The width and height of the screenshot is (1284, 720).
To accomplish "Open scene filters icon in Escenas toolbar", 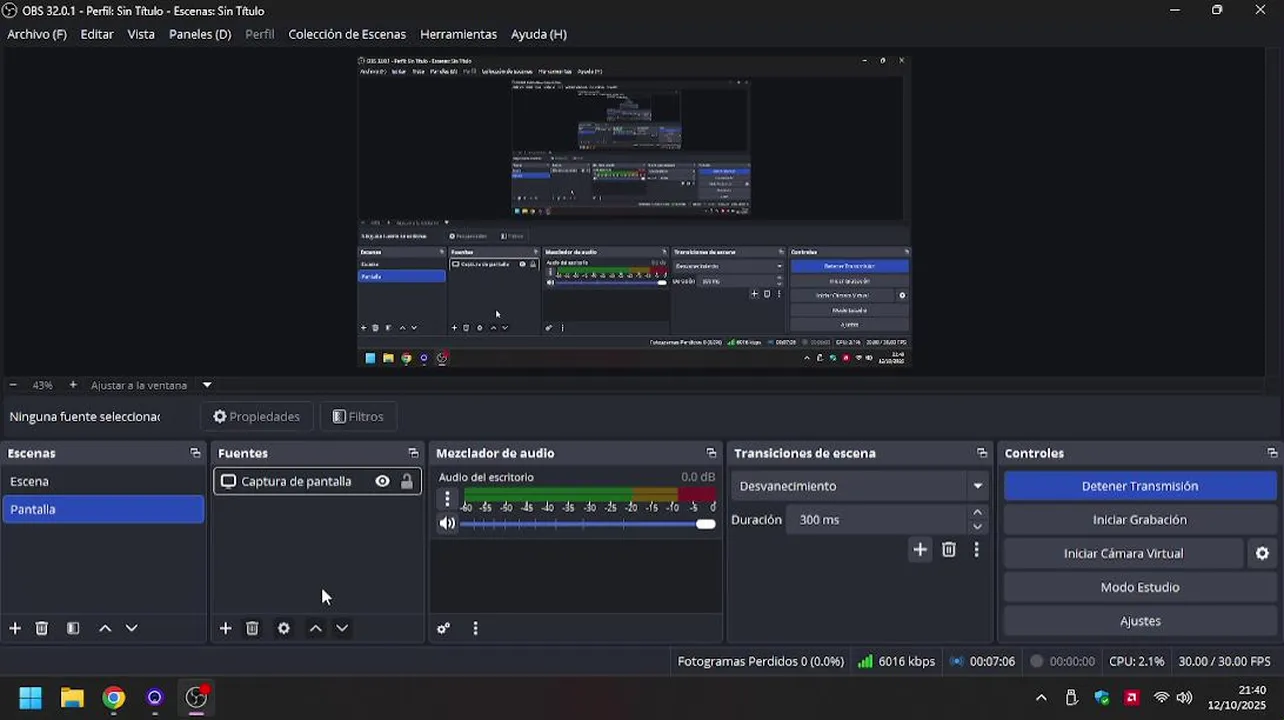I will click(x=73, y=628).
